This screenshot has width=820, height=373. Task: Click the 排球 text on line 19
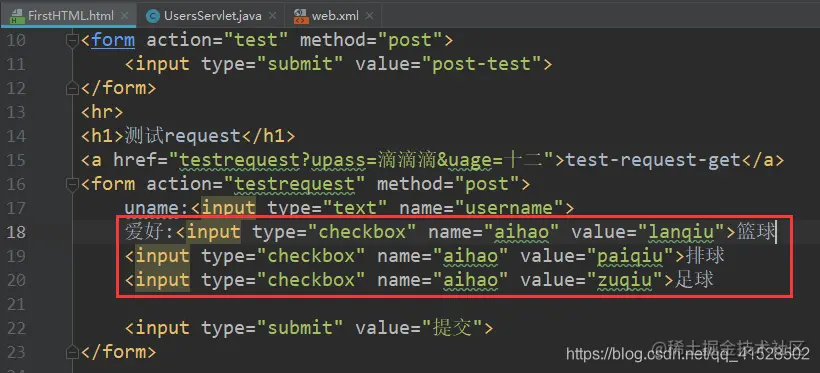point(706,256)
